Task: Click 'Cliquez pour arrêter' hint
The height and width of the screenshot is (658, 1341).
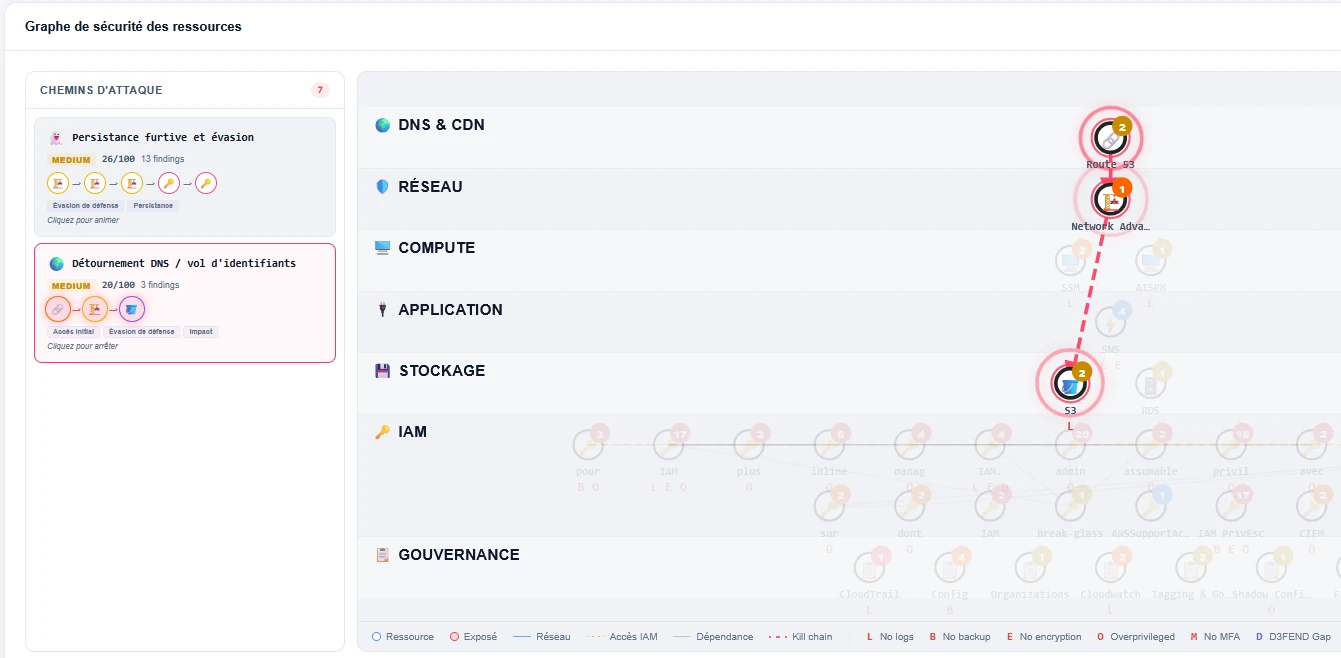Action: pos(83,346)
